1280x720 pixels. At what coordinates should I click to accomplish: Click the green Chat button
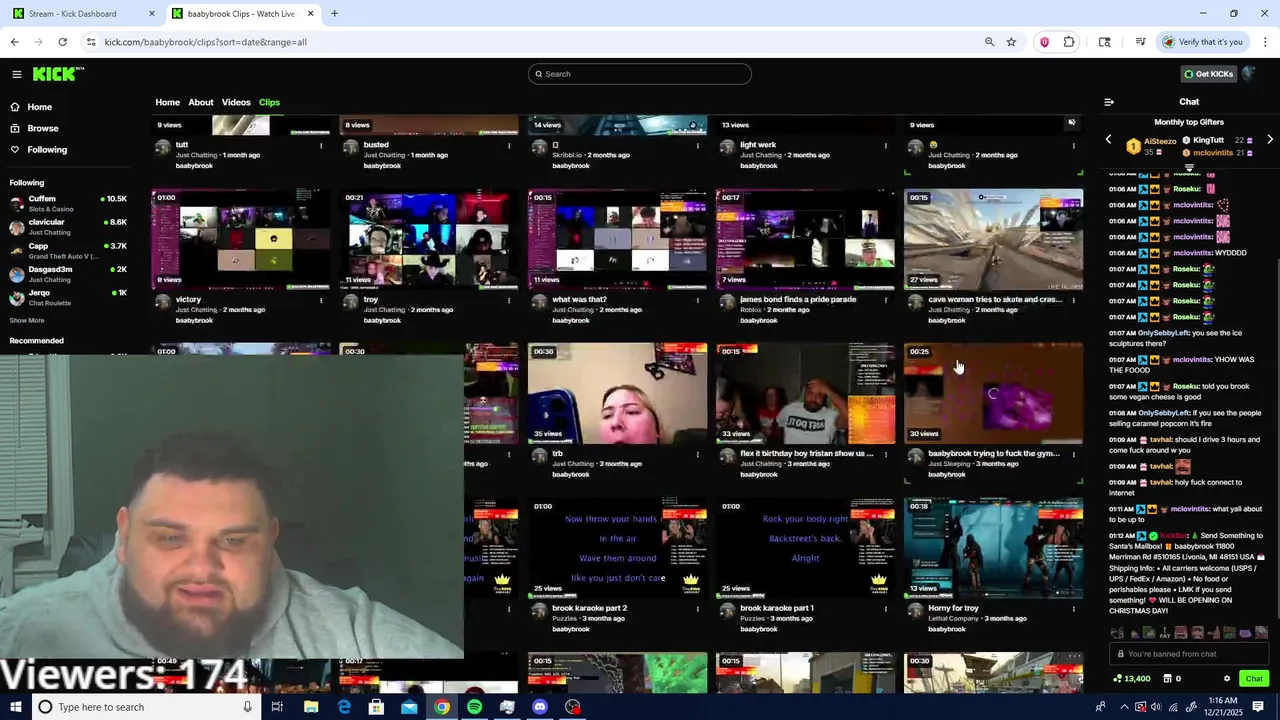point(1254,679)
